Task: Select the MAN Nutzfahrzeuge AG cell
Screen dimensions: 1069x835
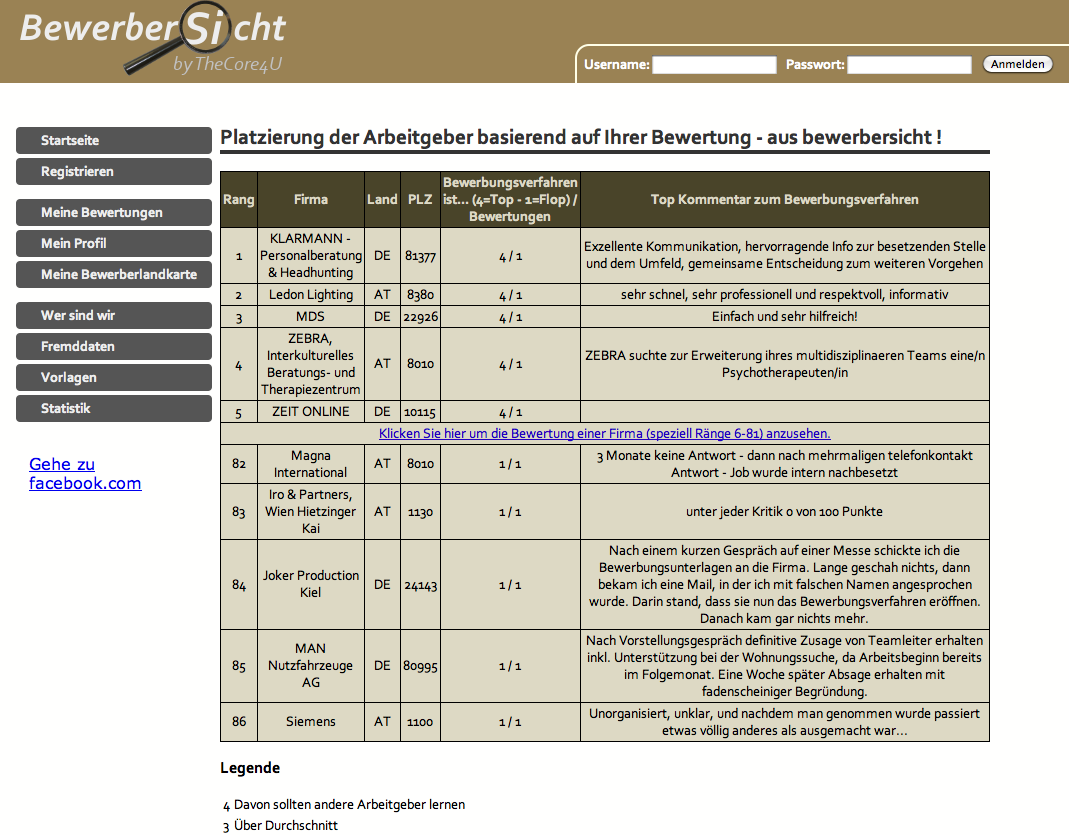Action: pos(311,665)
